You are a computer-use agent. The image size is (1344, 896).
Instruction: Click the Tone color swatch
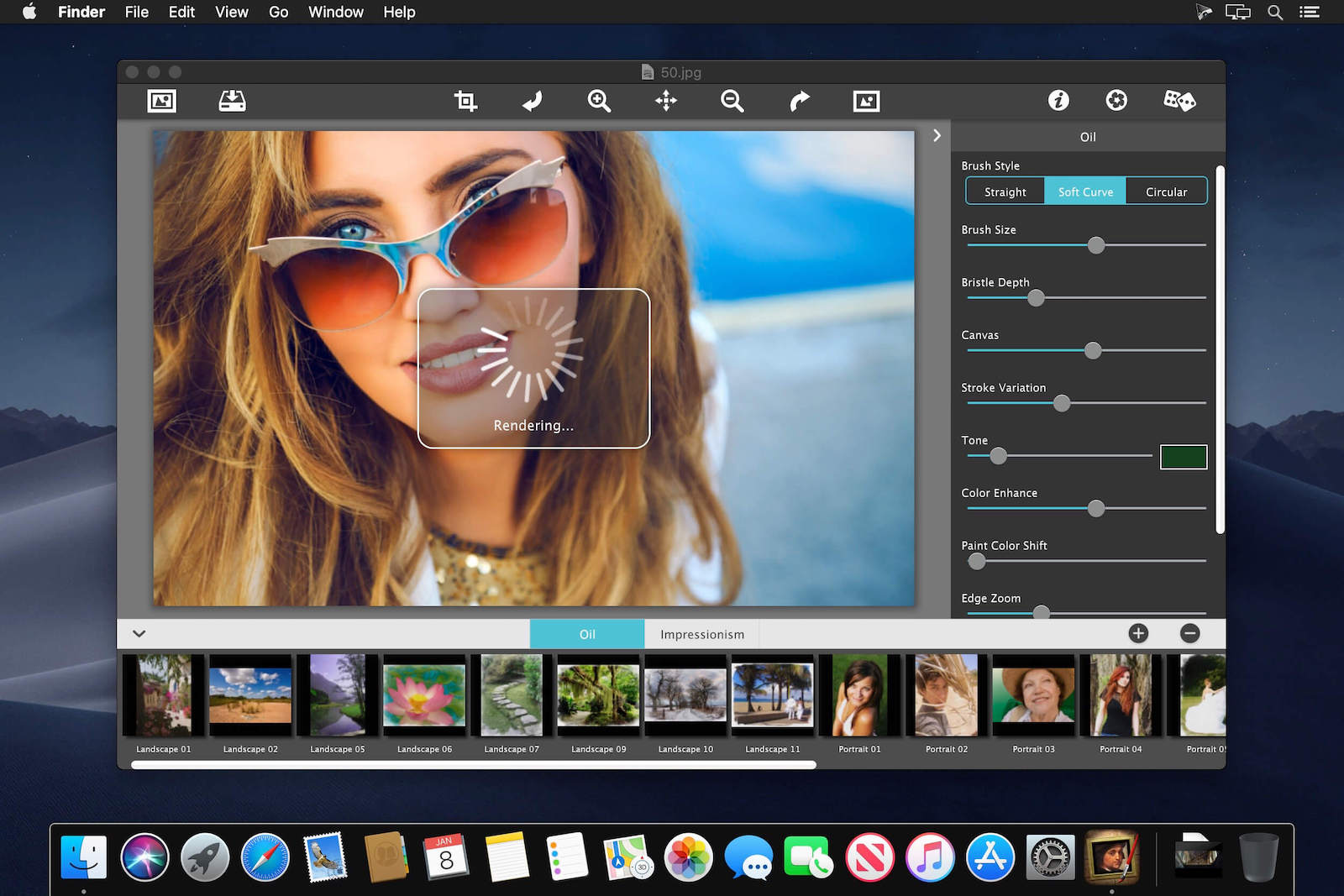click(1183, 457)
